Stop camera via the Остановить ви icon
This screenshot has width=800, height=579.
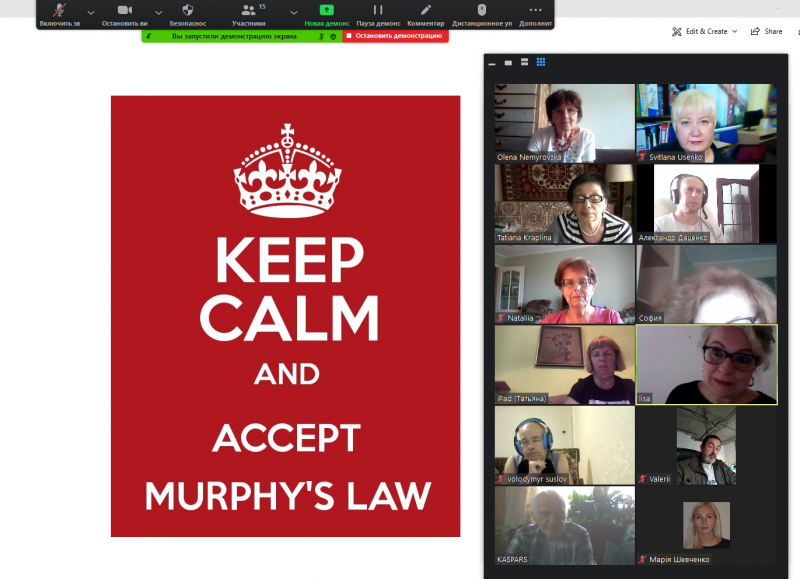click(x=124, y=10)
